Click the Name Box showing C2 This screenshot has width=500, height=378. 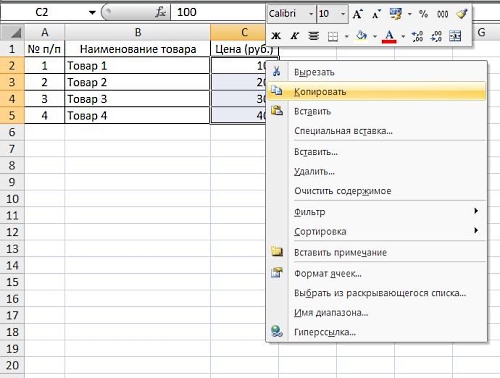43,13
